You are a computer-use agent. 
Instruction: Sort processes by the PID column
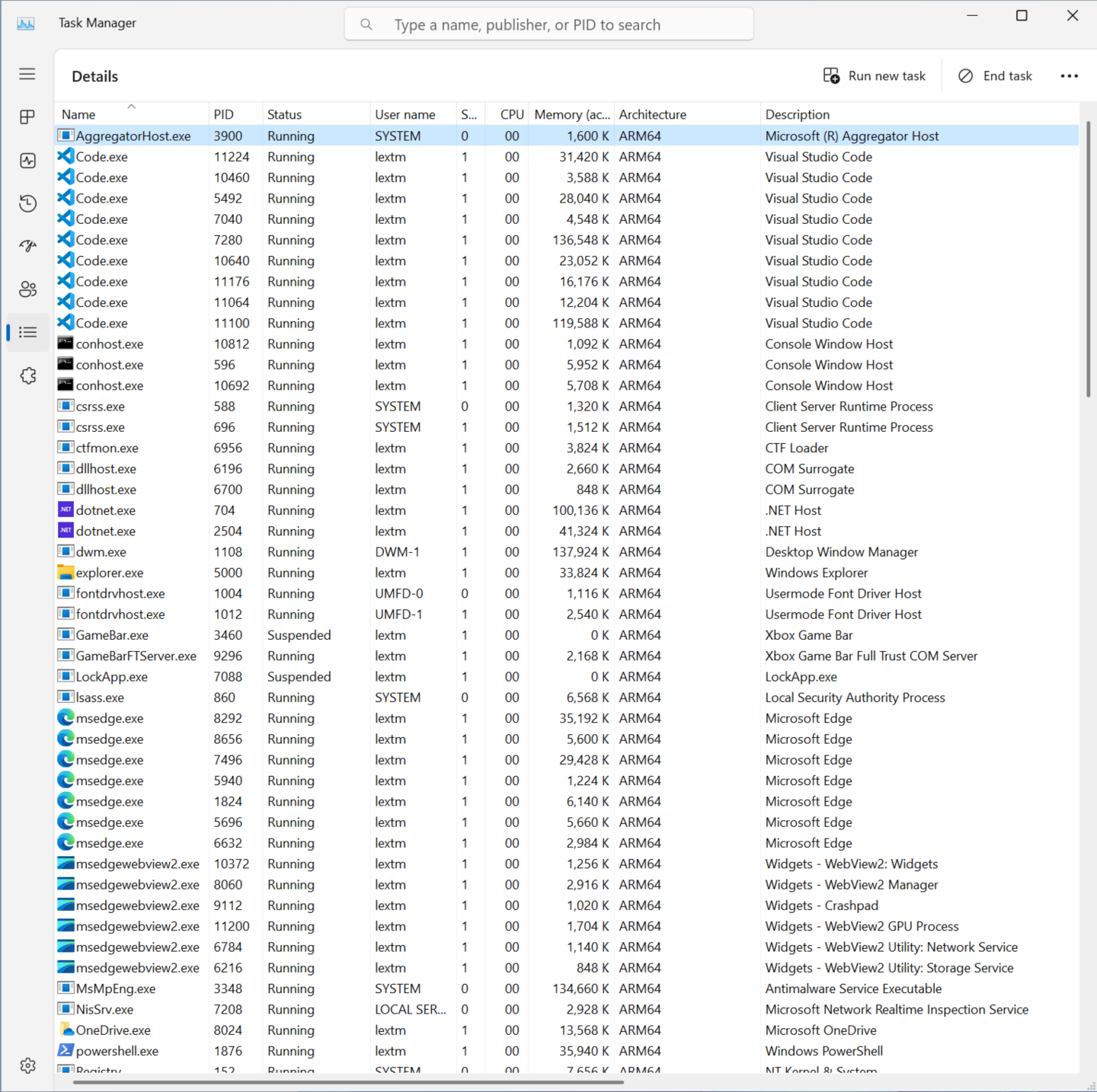[x=223, y=114]
